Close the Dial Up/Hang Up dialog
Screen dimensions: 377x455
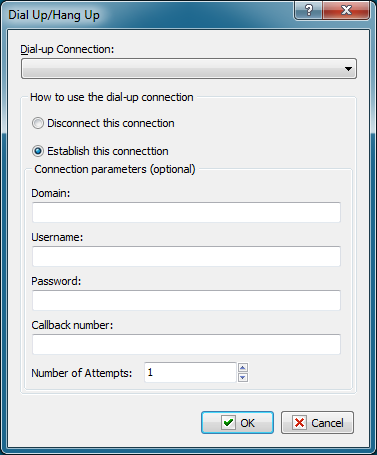346,11
